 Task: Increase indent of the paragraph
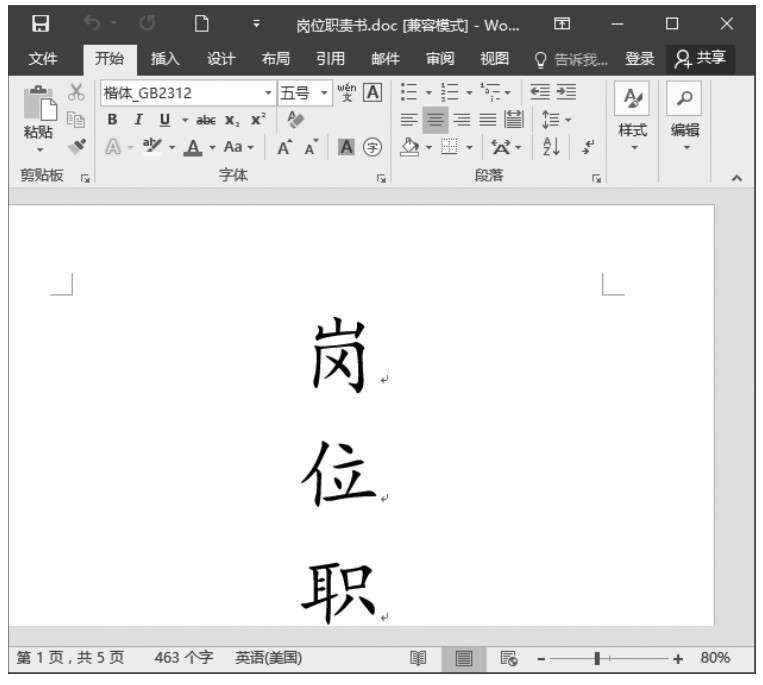click(566, 93)
